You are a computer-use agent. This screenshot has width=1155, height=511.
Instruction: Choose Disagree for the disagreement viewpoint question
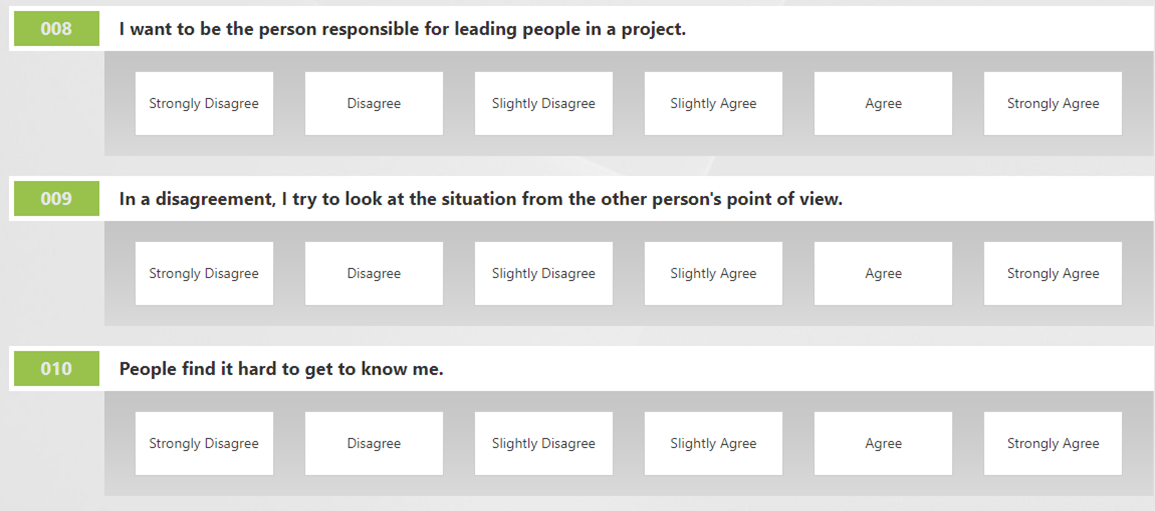click(374, 273)
